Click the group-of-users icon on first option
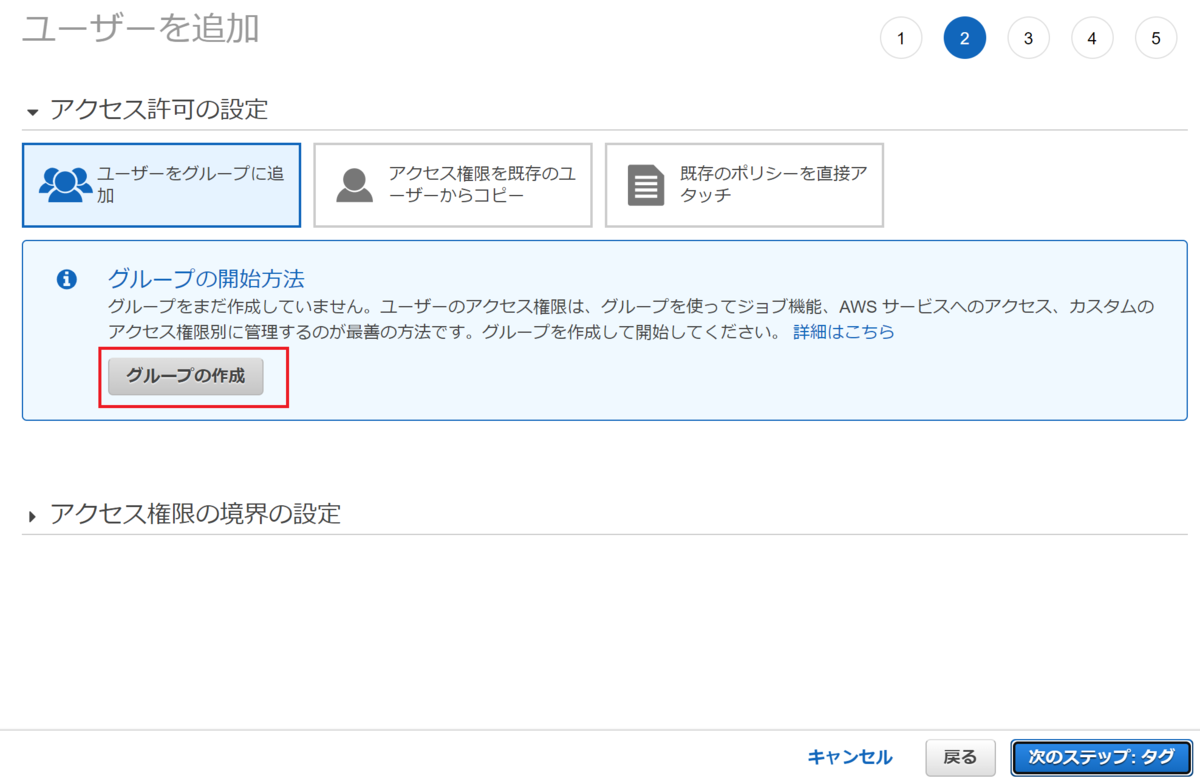This screenshot has width=1200, height=784. (x=65, y=185)
